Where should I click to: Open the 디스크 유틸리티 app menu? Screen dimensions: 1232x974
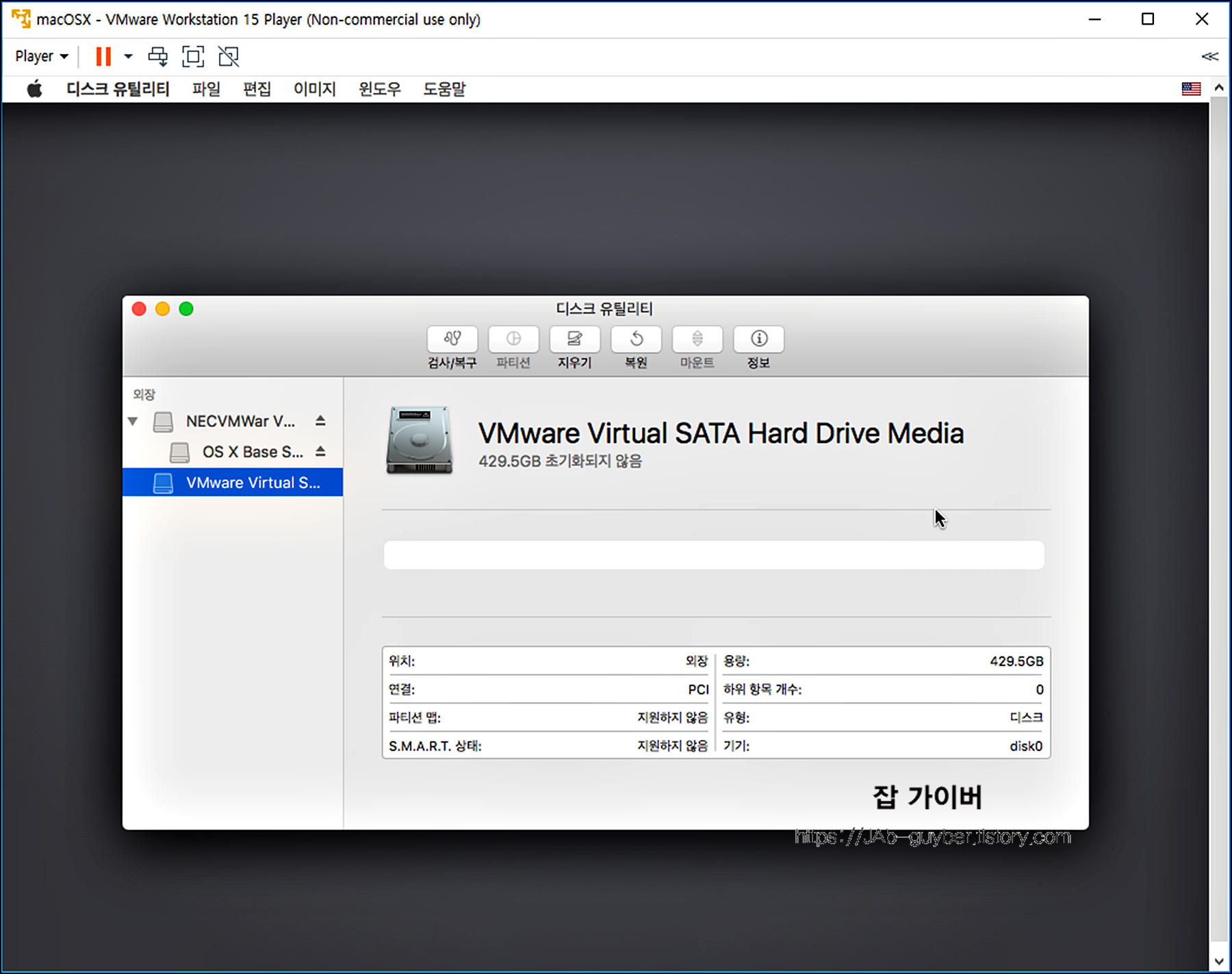[x=118, y=89]
